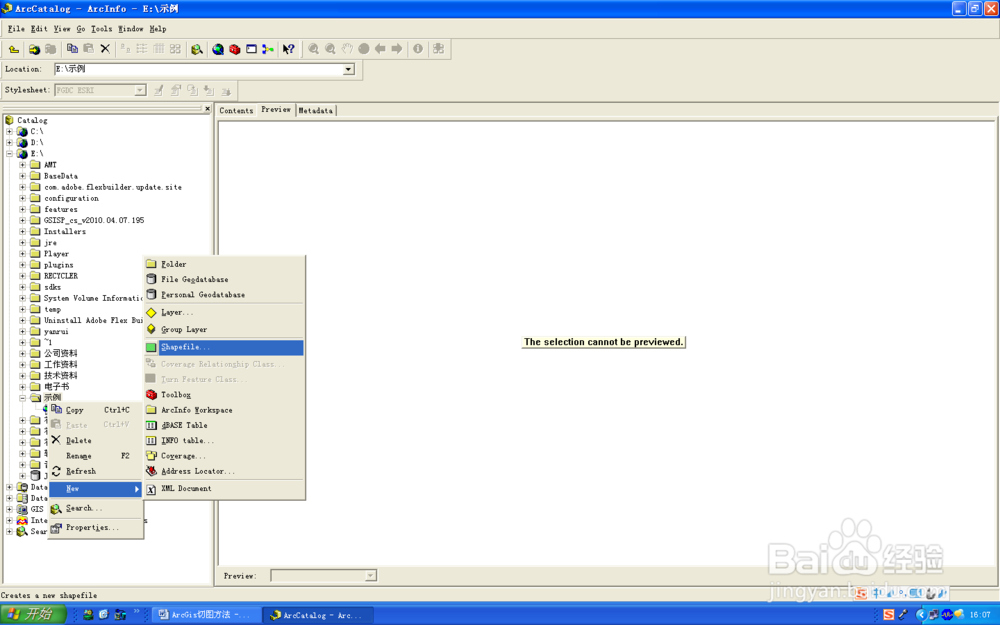Image resolution: width=1000 pixels, height=625 pixels.
Task: Click the Connect To Folder icon
Action: click(34, 49)
